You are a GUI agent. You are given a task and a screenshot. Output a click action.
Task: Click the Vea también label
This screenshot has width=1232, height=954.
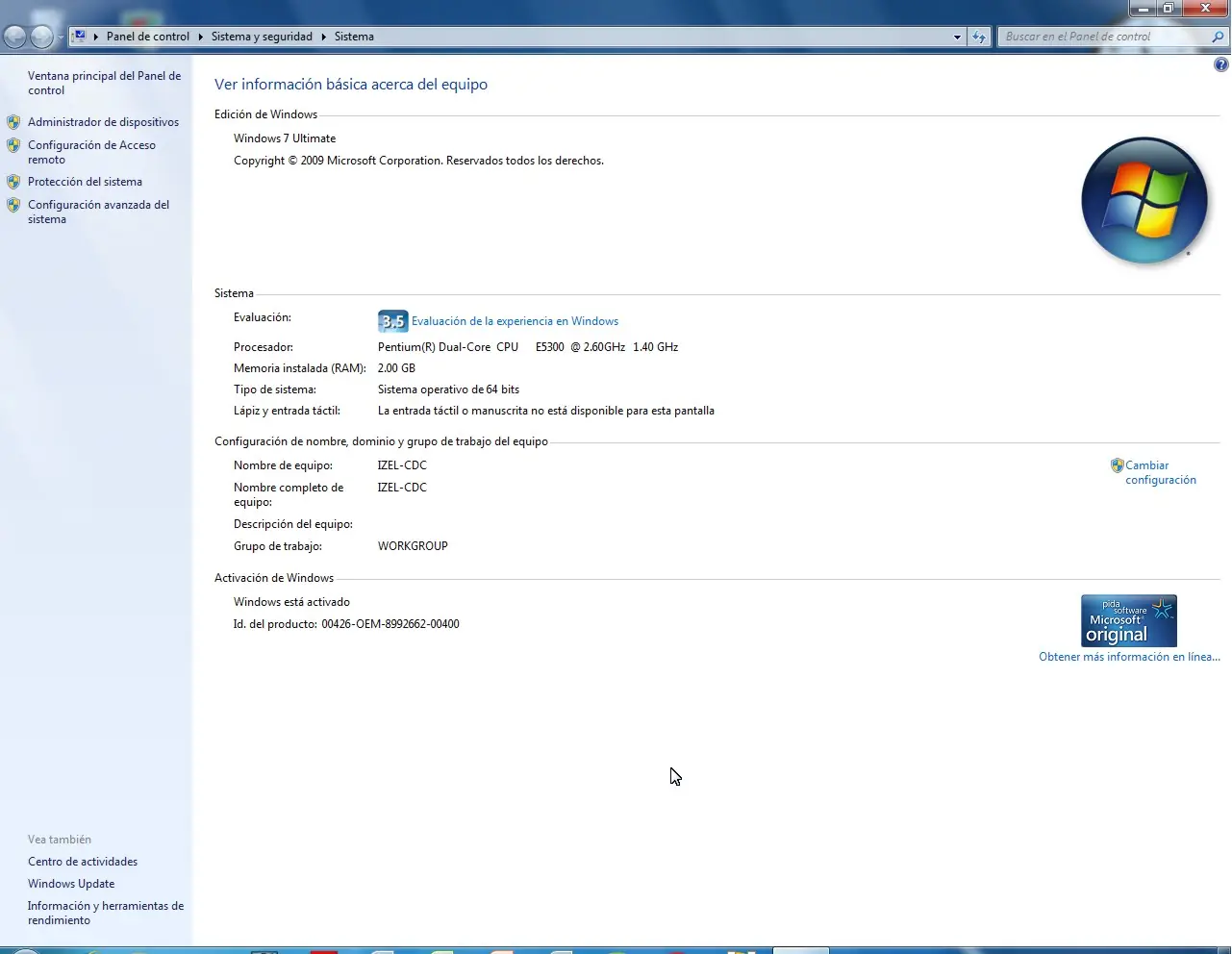(x=60, y=840)
